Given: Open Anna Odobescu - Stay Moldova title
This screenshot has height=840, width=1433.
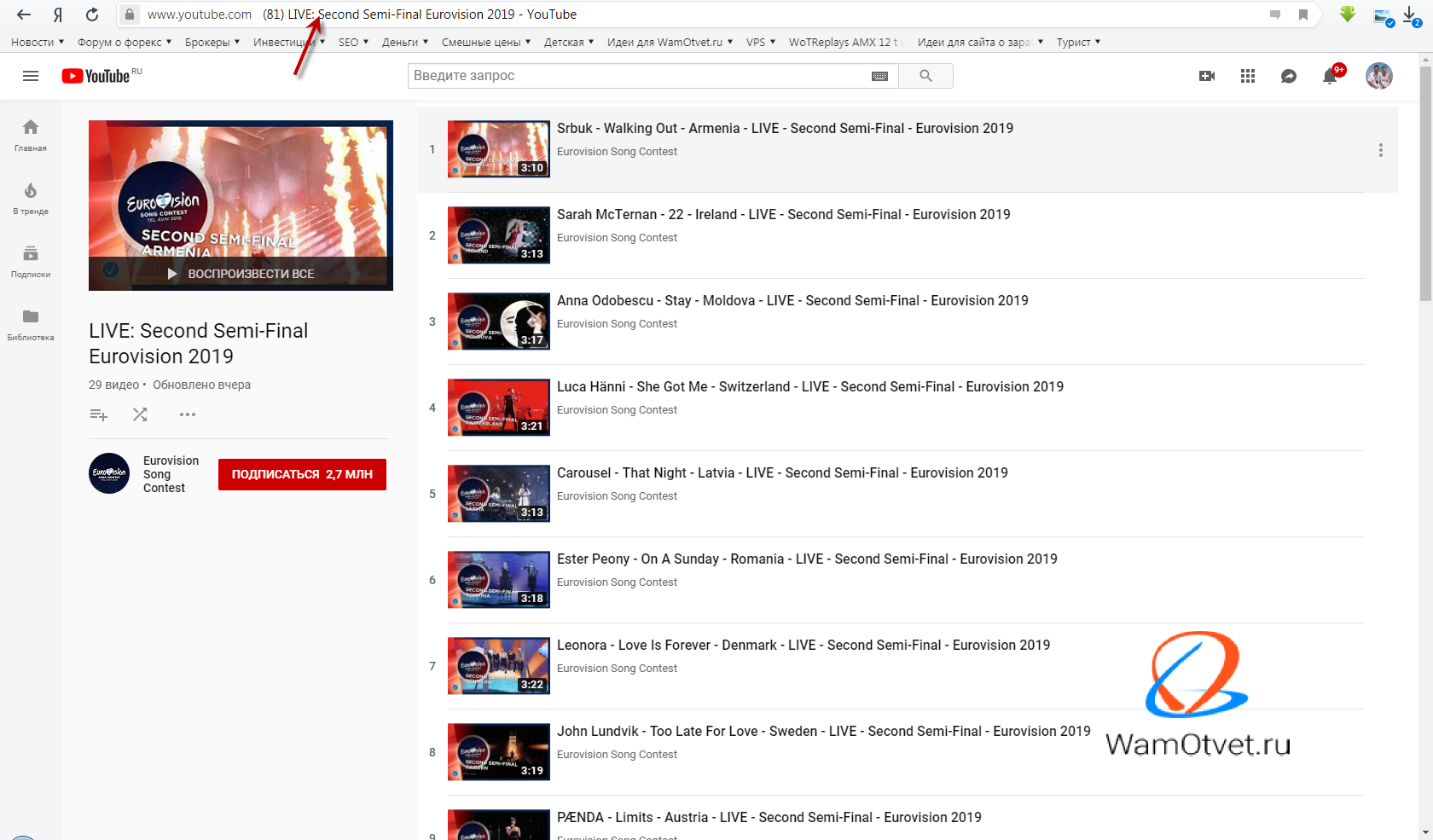Looking at the screenshot, I should 792,300.
